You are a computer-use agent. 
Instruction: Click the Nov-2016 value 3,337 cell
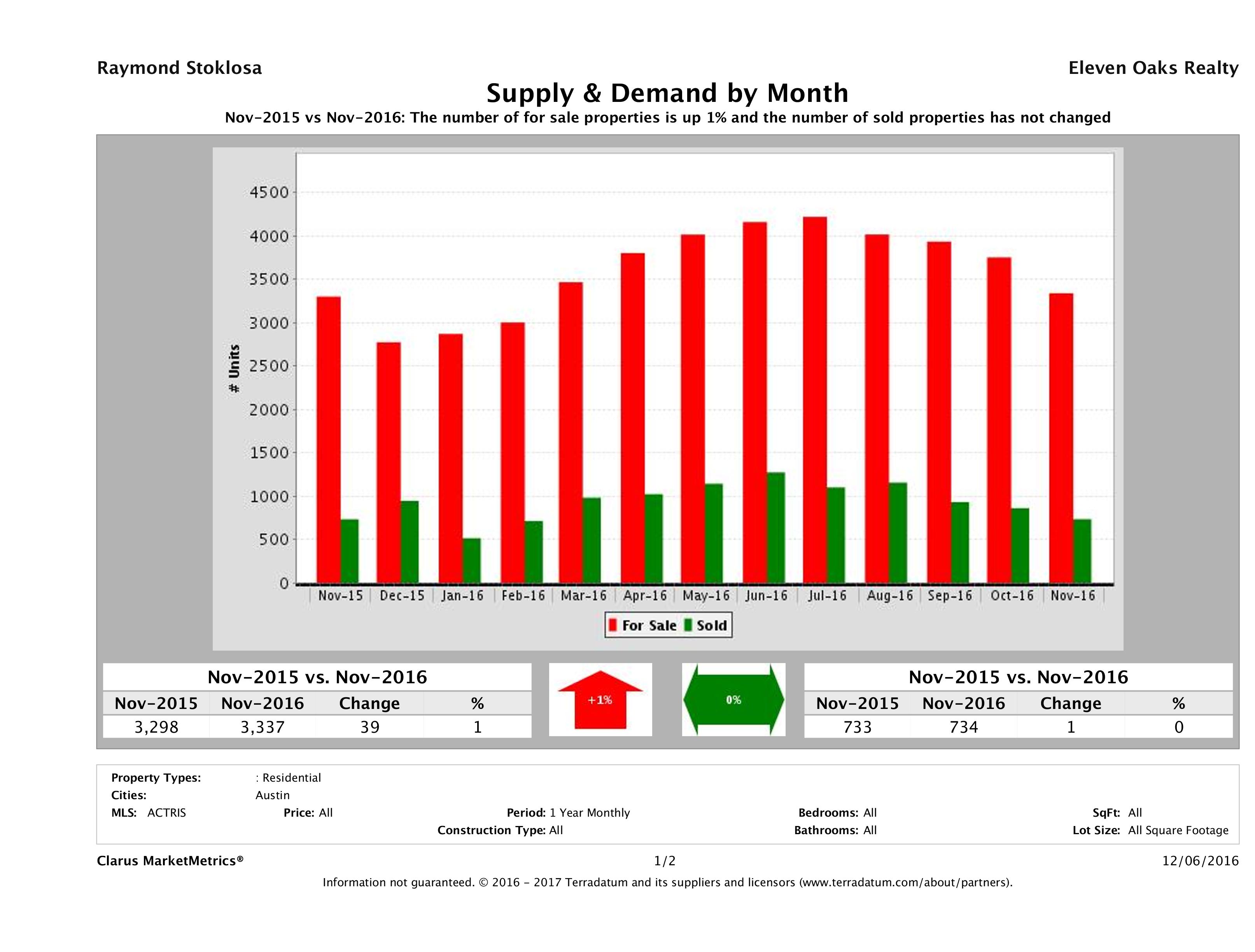pos(262,727)
